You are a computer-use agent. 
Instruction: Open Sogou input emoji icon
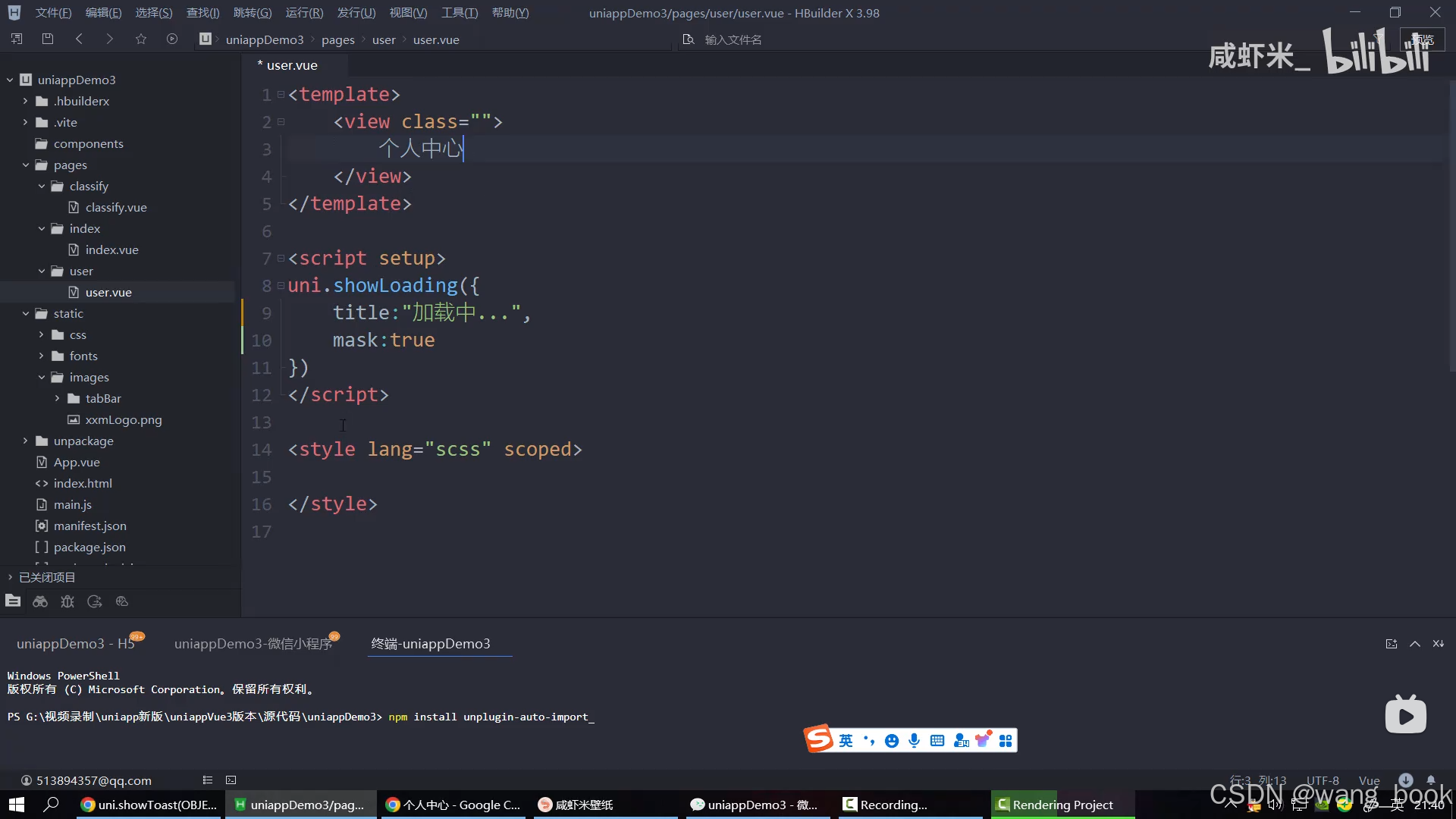[x=892, y=741]
